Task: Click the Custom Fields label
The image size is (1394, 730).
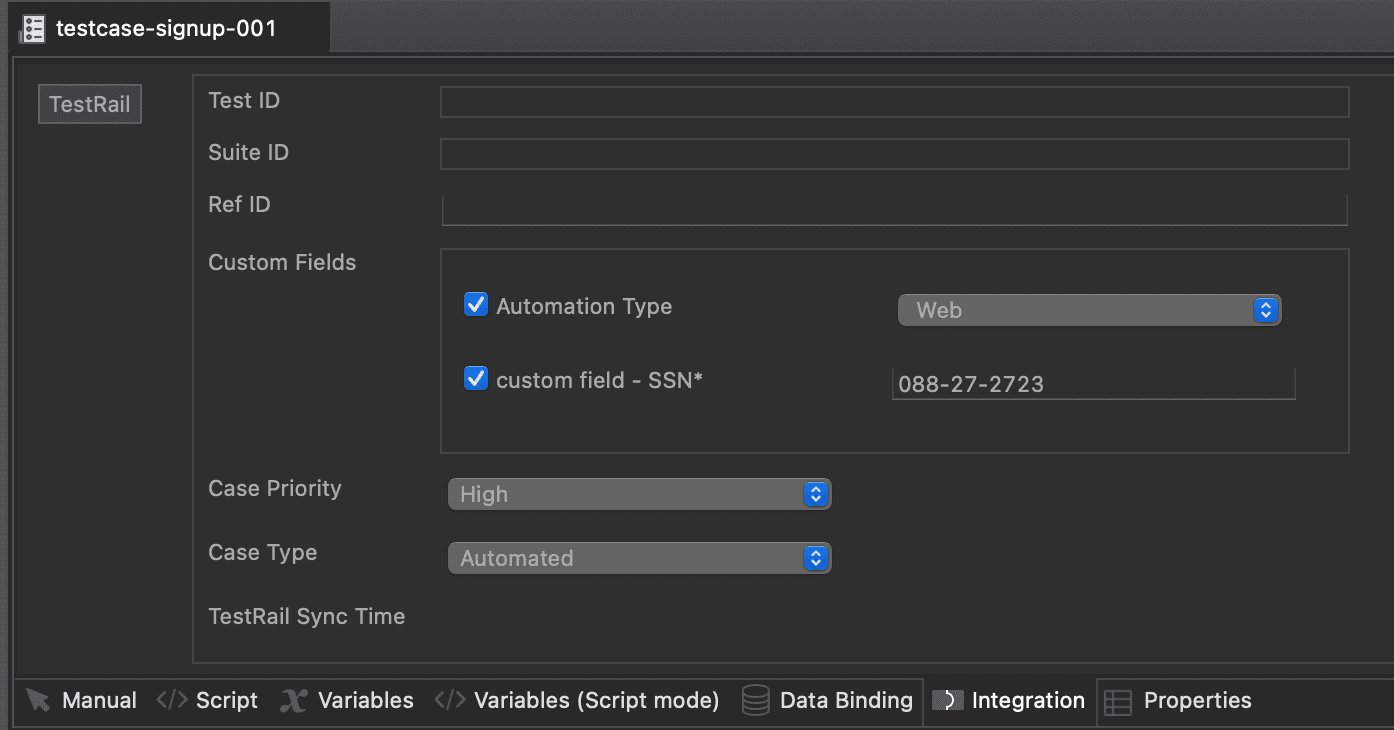Action: (x=282, y=262)
